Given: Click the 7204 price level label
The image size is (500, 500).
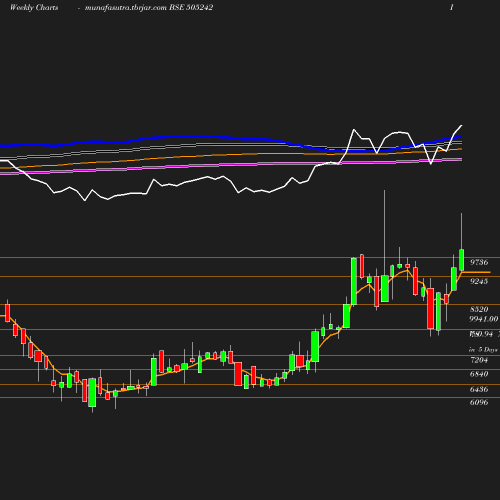Looking at the screenshot, I should pyautogui.click(x=479, y=360).
